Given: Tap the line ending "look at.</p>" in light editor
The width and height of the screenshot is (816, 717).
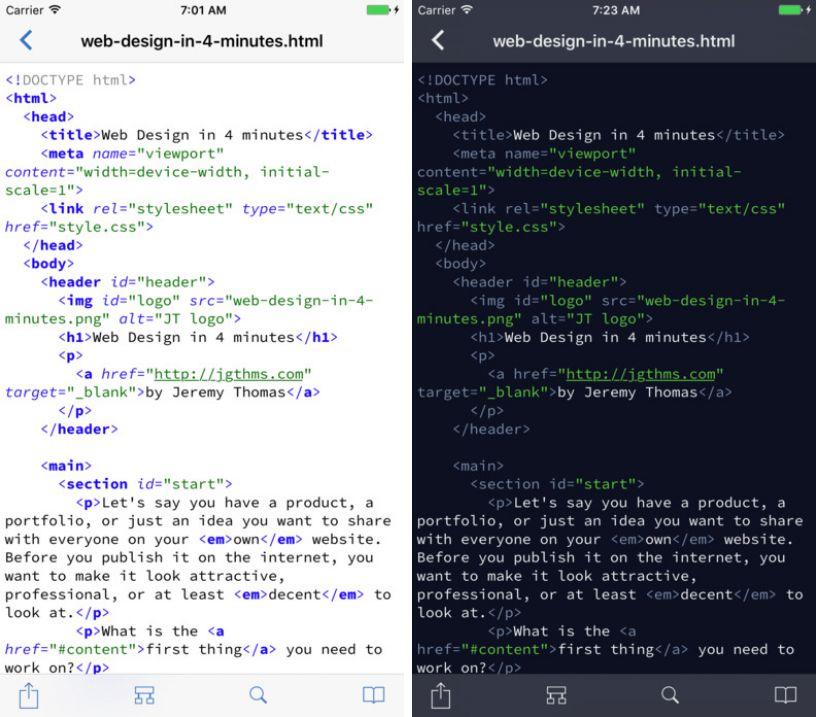Looking at the screenshot, I should click(x=57, y=613).
